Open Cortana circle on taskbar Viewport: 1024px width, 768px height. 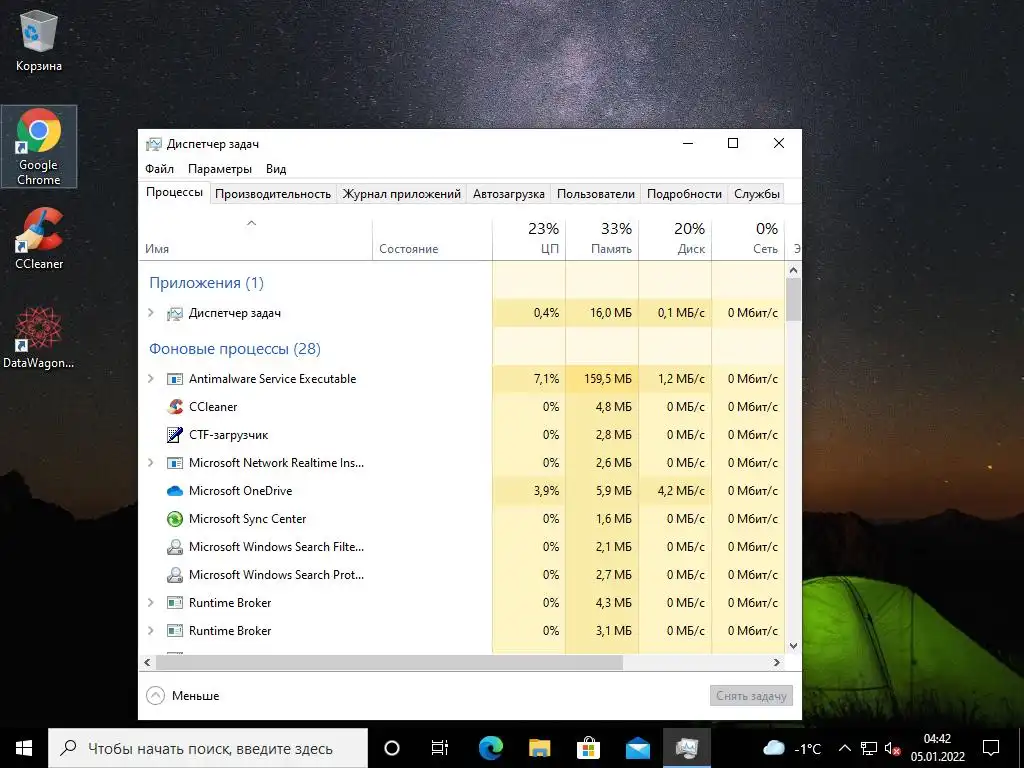(391, 748)
